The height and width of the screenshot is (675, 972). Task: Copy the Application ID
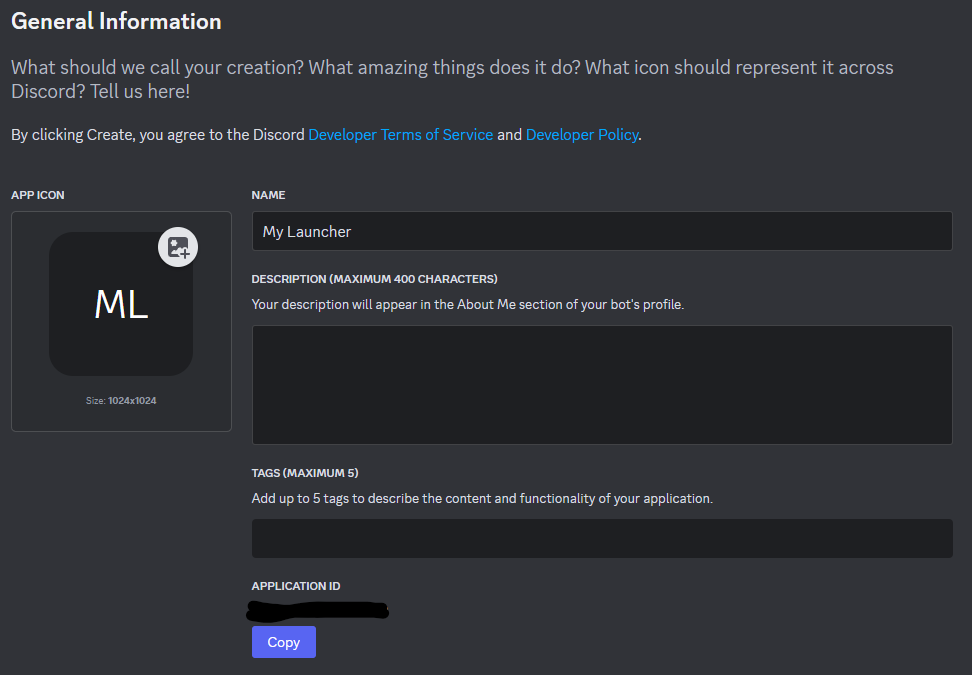point(284,642)
